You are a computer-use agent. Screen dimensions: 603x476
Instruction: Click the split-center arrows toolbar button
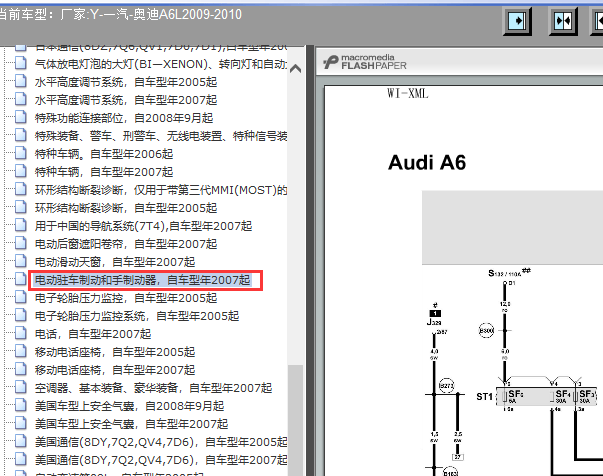pos(563,21)
